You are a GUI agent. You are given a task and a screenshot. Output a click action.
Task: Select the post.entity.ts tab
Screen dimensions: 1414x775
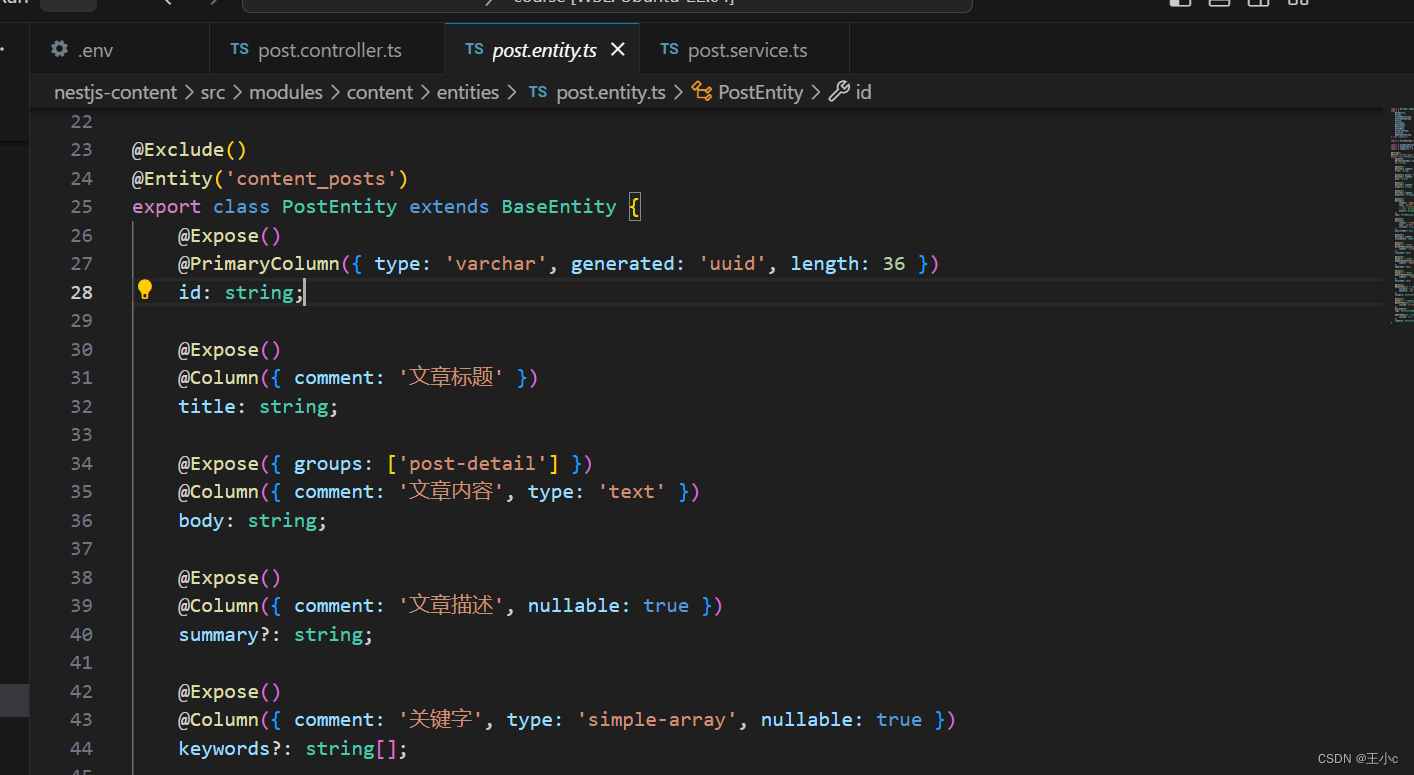[544, 49]
